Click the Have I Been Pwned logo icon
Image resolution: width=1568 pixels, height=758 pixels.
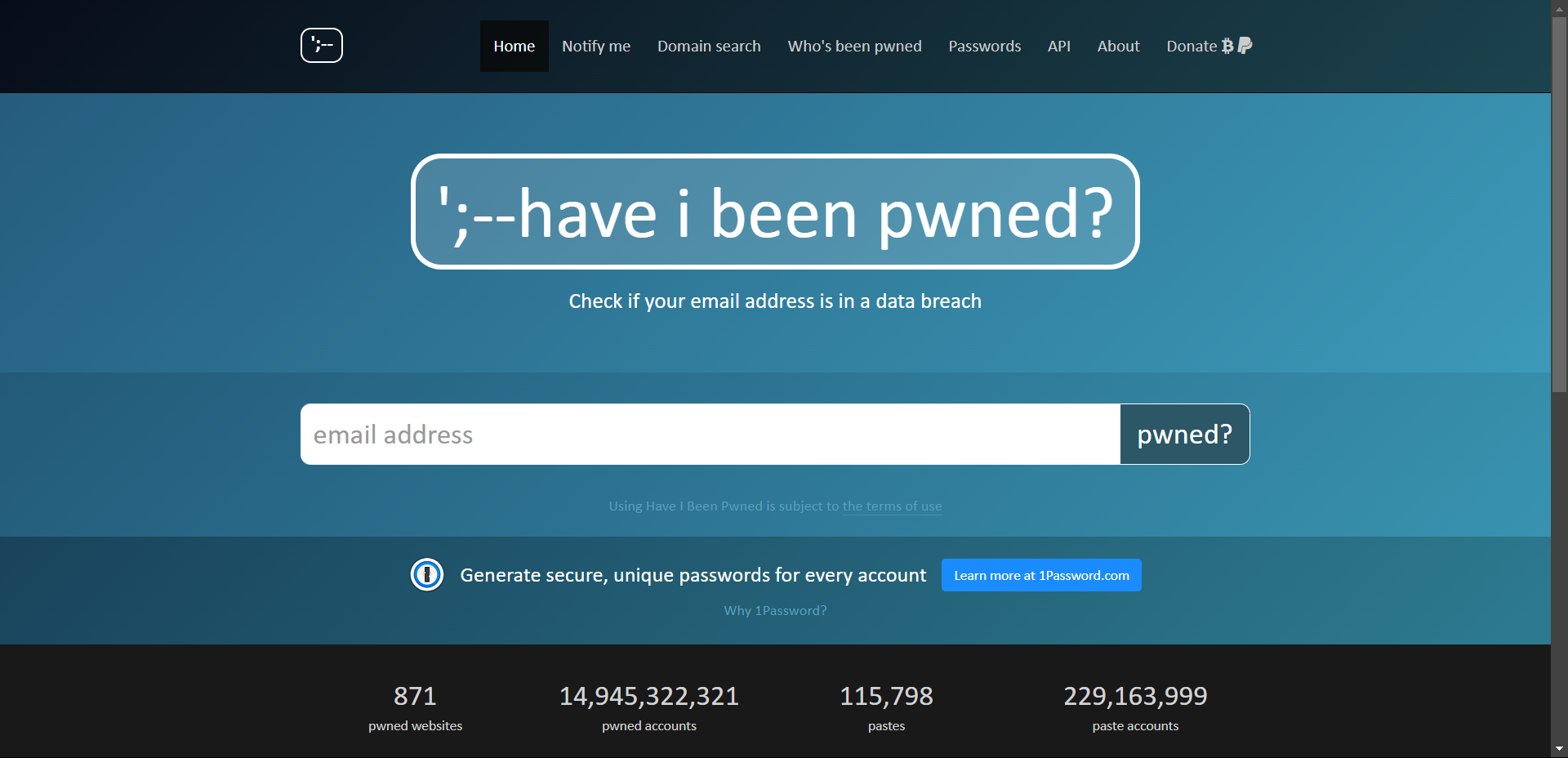321,45
